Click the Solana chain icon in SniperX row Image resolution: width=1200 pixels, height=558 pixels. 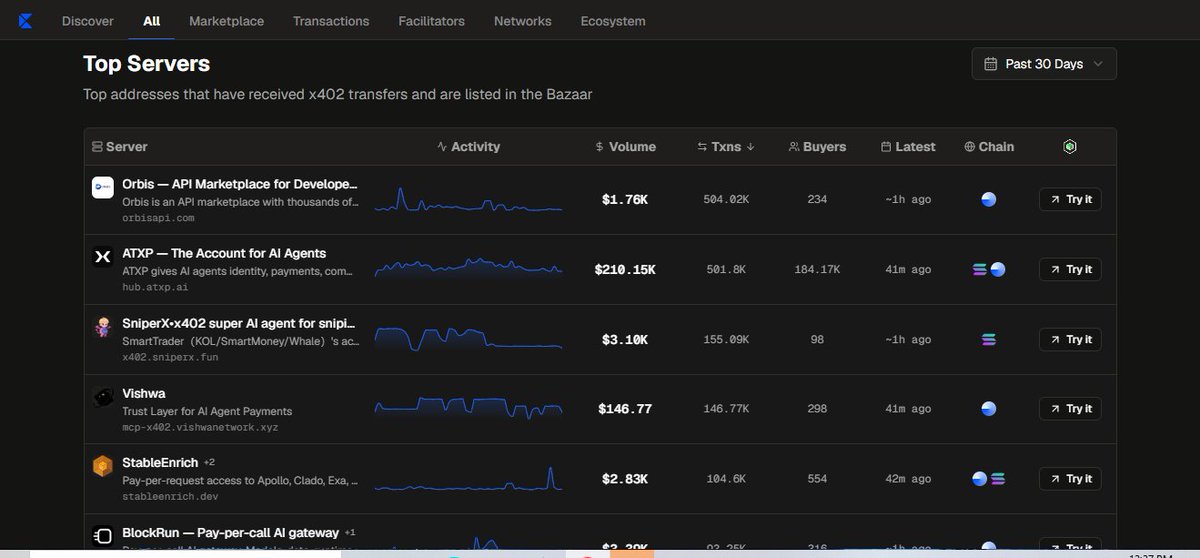(989, 340)
